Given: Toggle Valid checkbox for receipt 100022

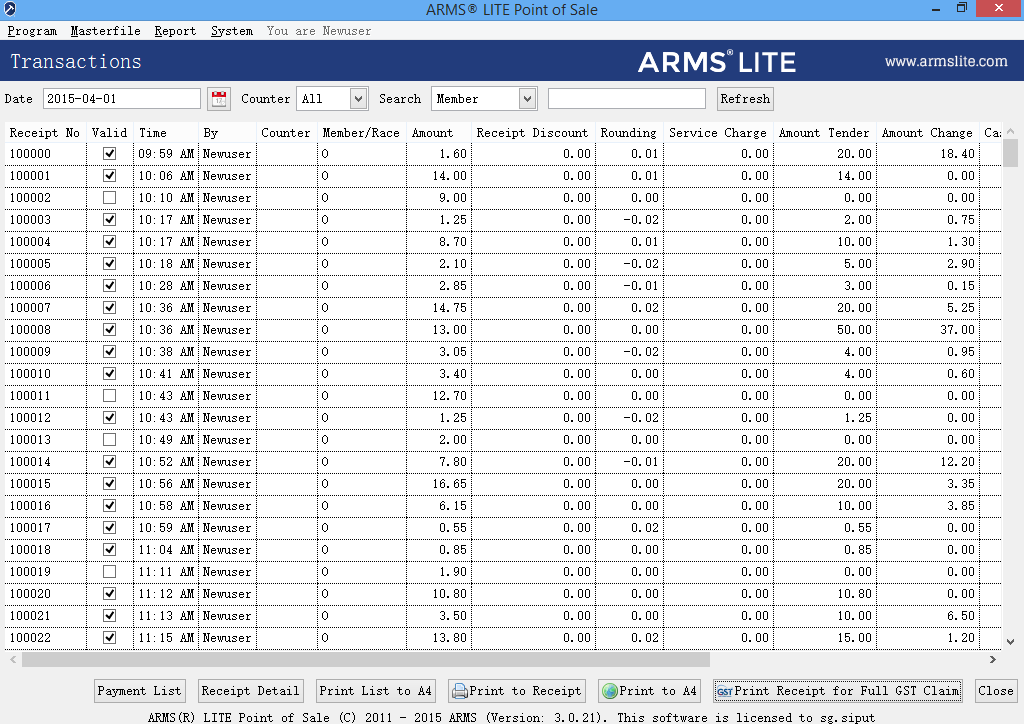Looking at the screenshot, I should (109, 637).
